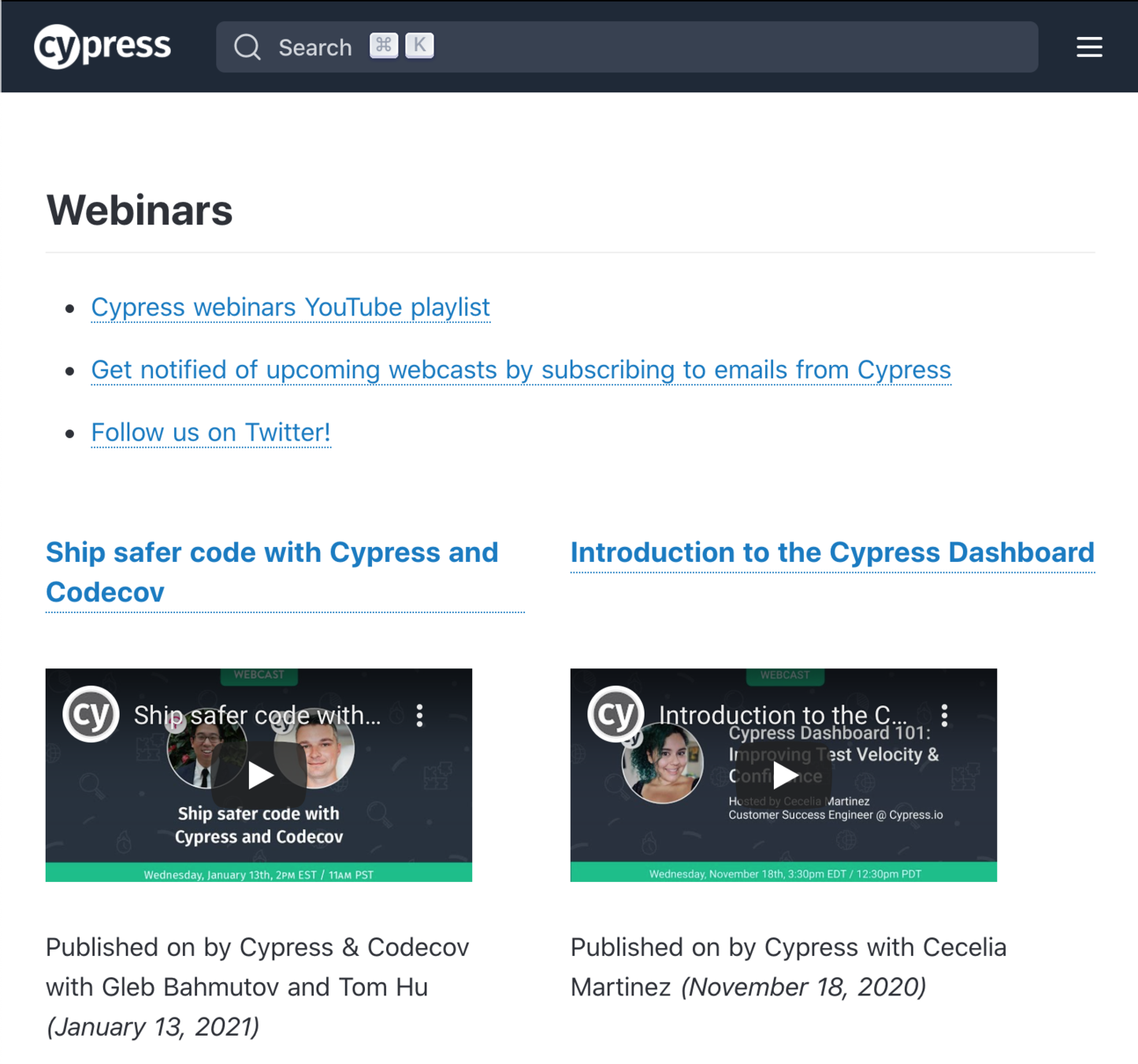This screenshot has width=1138, height=1064.
Task: Click the 'Wednesday, November 18th' video banner
Action: pyautogui.click(x=783, y=873)
